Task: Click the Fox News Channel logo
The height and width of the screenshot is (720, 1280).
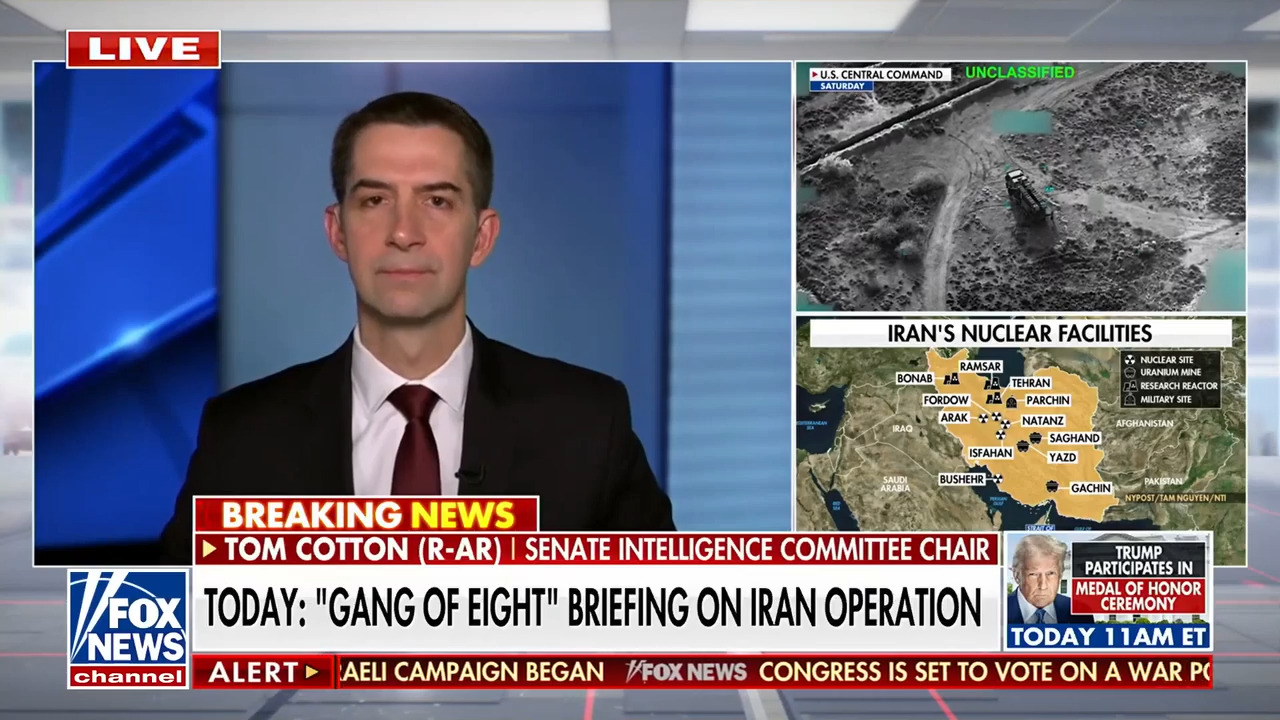Action: click(128, 628)
